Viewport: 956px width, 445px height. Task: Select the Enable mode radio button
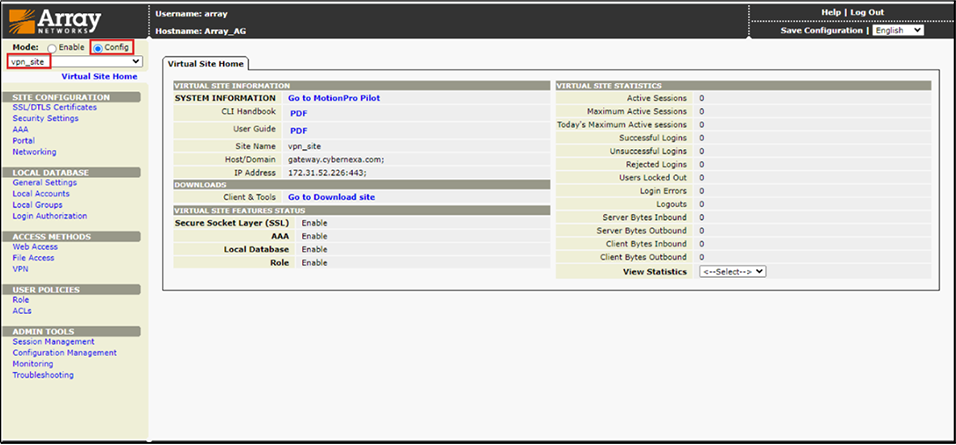point(51,48)
